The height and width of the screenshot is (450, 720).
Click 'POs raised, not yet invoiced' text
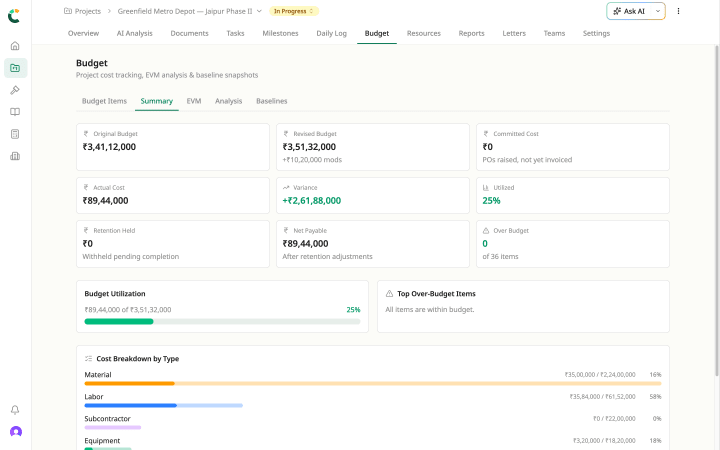click(527, 160)
